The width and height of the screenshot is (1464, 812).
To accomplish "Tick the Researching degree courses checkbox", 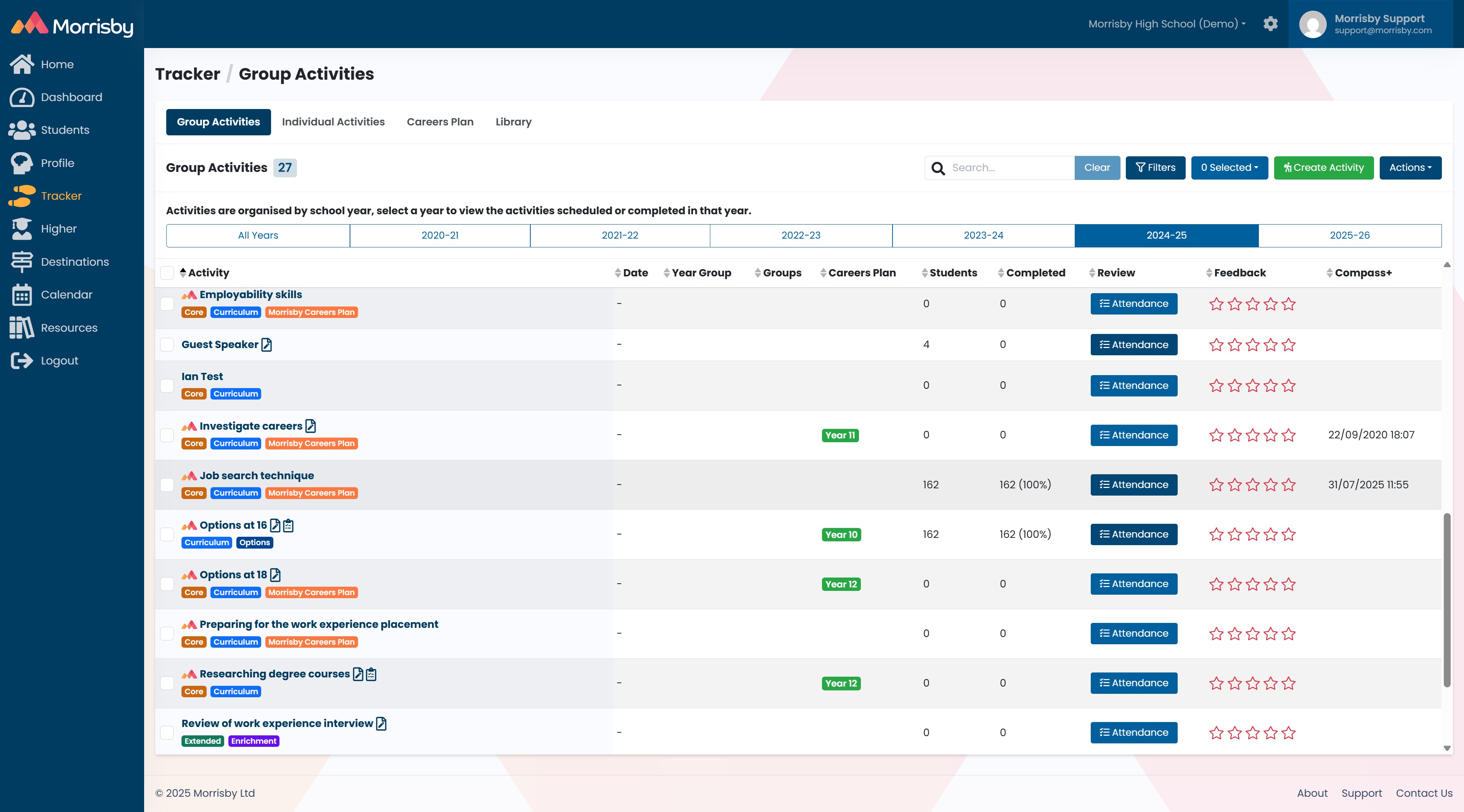I will 167,683.
